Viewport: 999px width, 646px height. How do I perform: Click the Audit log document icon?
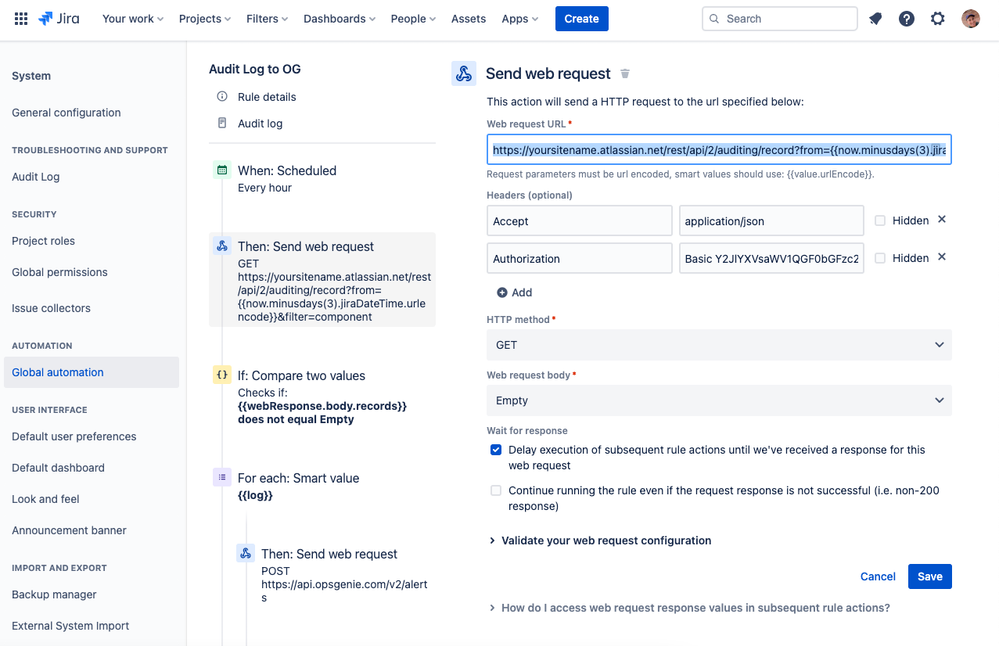pyautogui.click(x=222, y=123)
